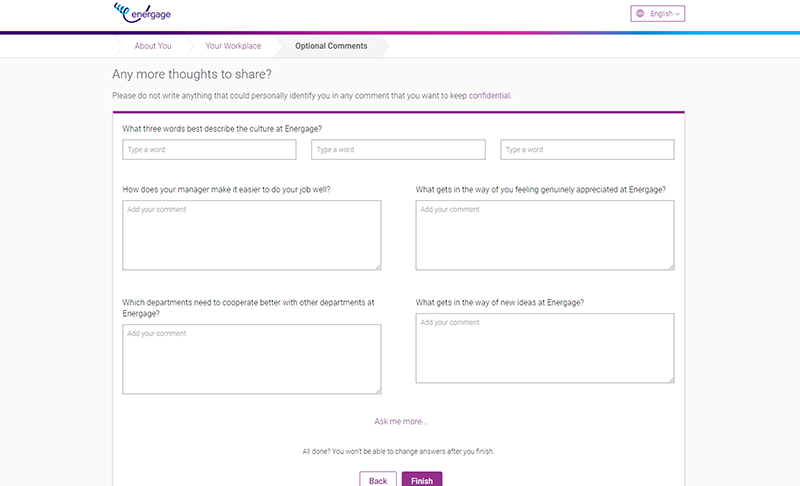Select the Optional Comments tab

331,46
